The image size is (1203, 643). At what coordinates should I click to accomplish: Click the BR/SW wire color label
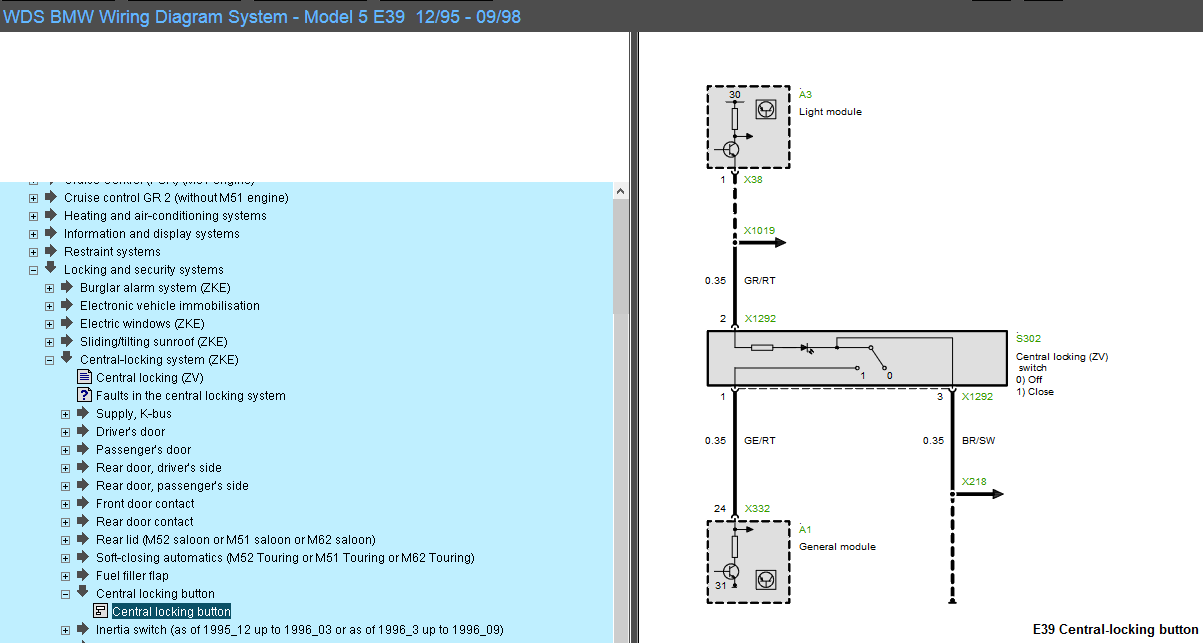click(x=978, y=441)
